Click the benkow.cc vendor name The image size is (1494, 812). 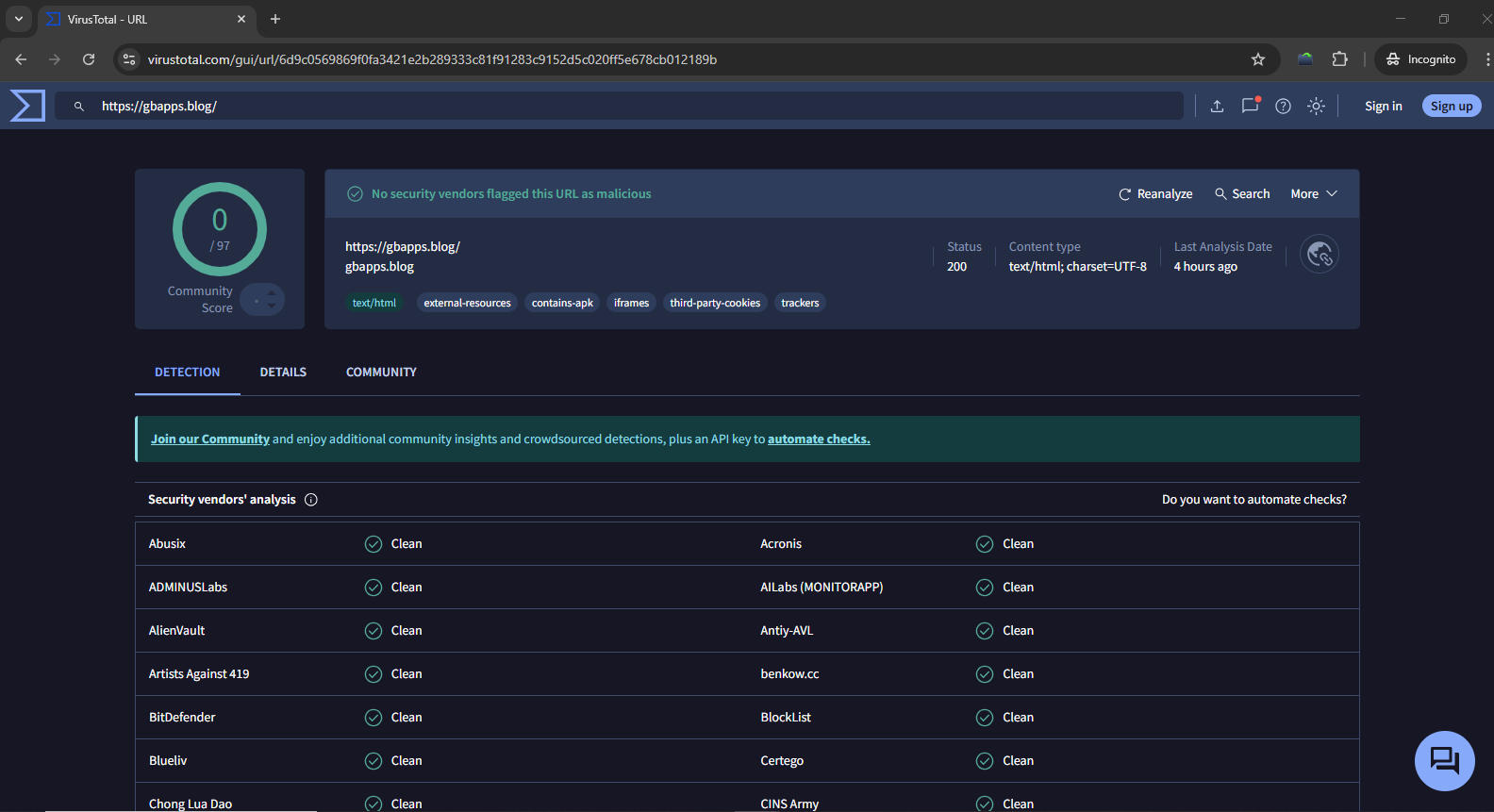click(x=789, y=674)
